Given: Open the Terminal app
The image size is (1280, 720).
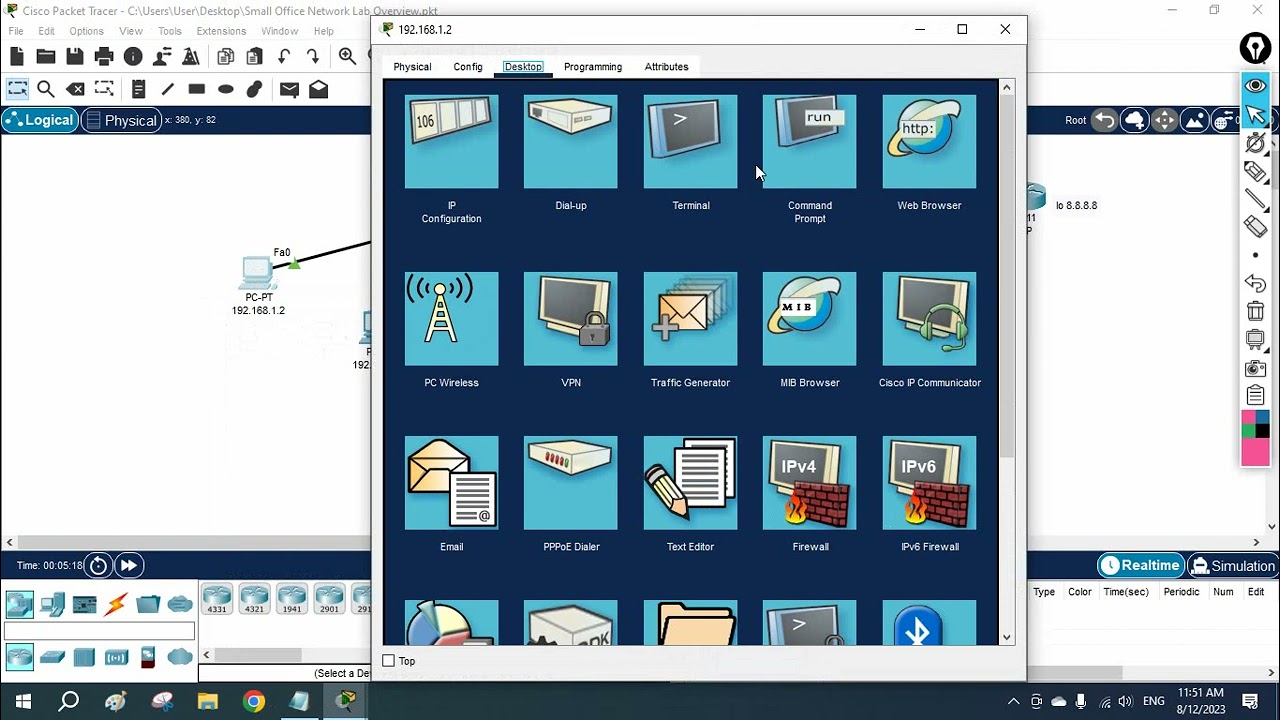Looking at the screenshot, I should 690,142.
